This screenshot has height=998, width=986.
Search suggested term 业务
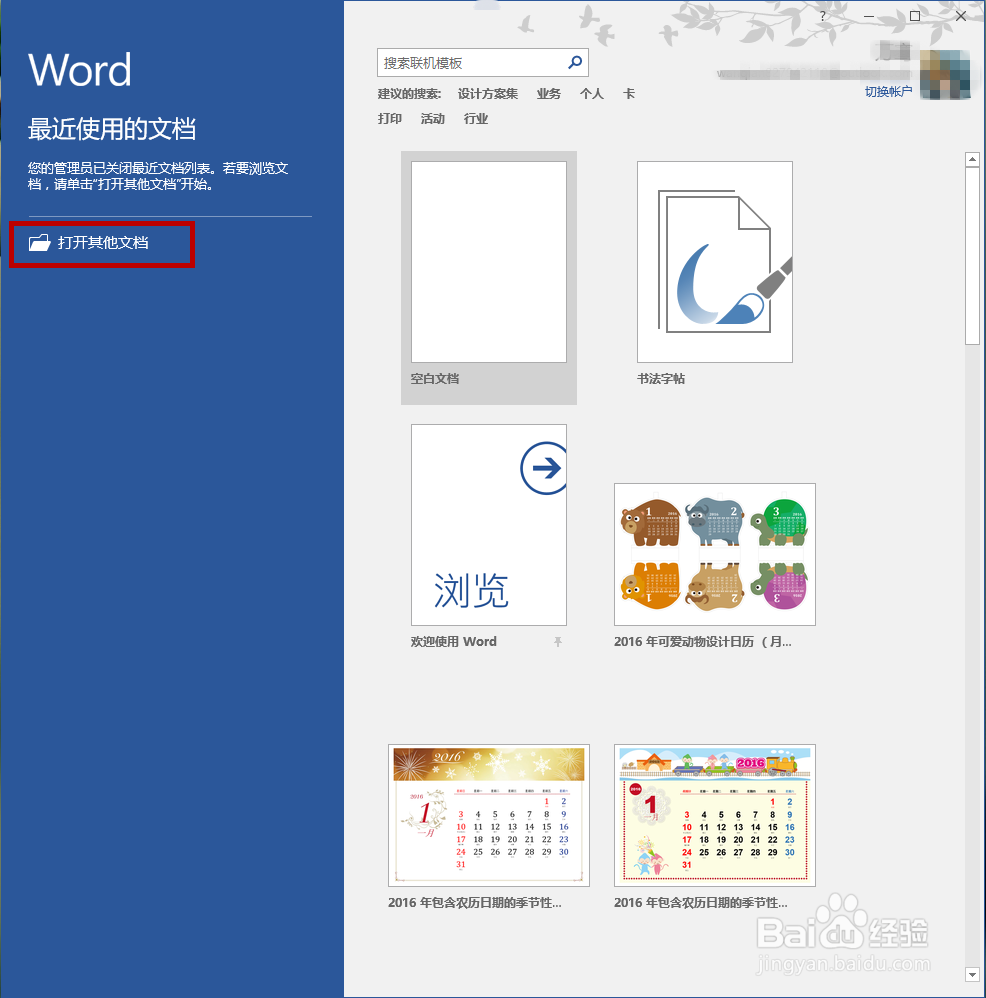[x=549, y=94]
